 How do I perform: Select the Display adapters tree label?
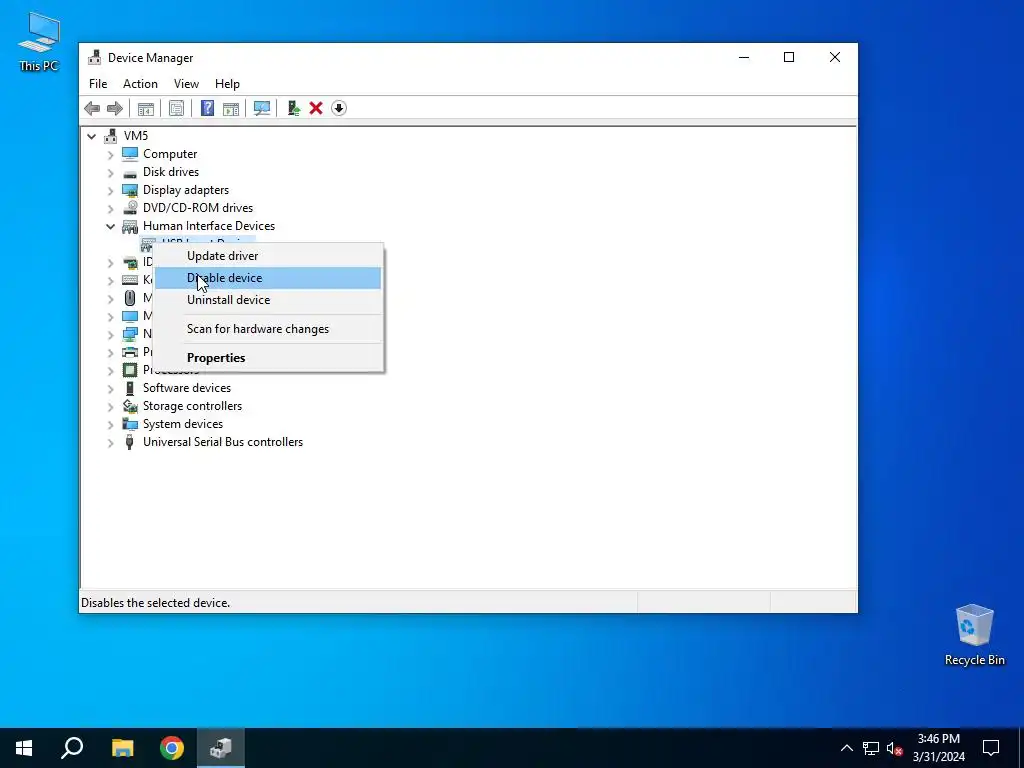click(186, 190)
